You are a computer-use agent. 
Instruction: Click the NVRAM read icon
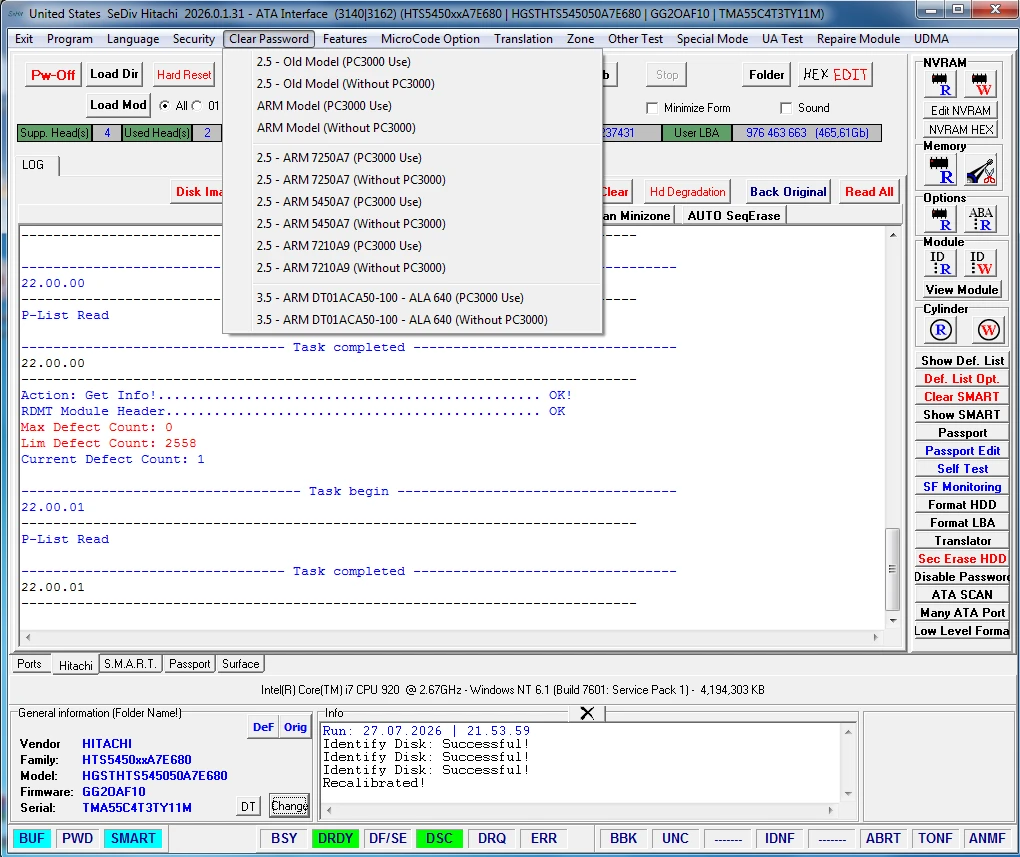pos(940,85)
